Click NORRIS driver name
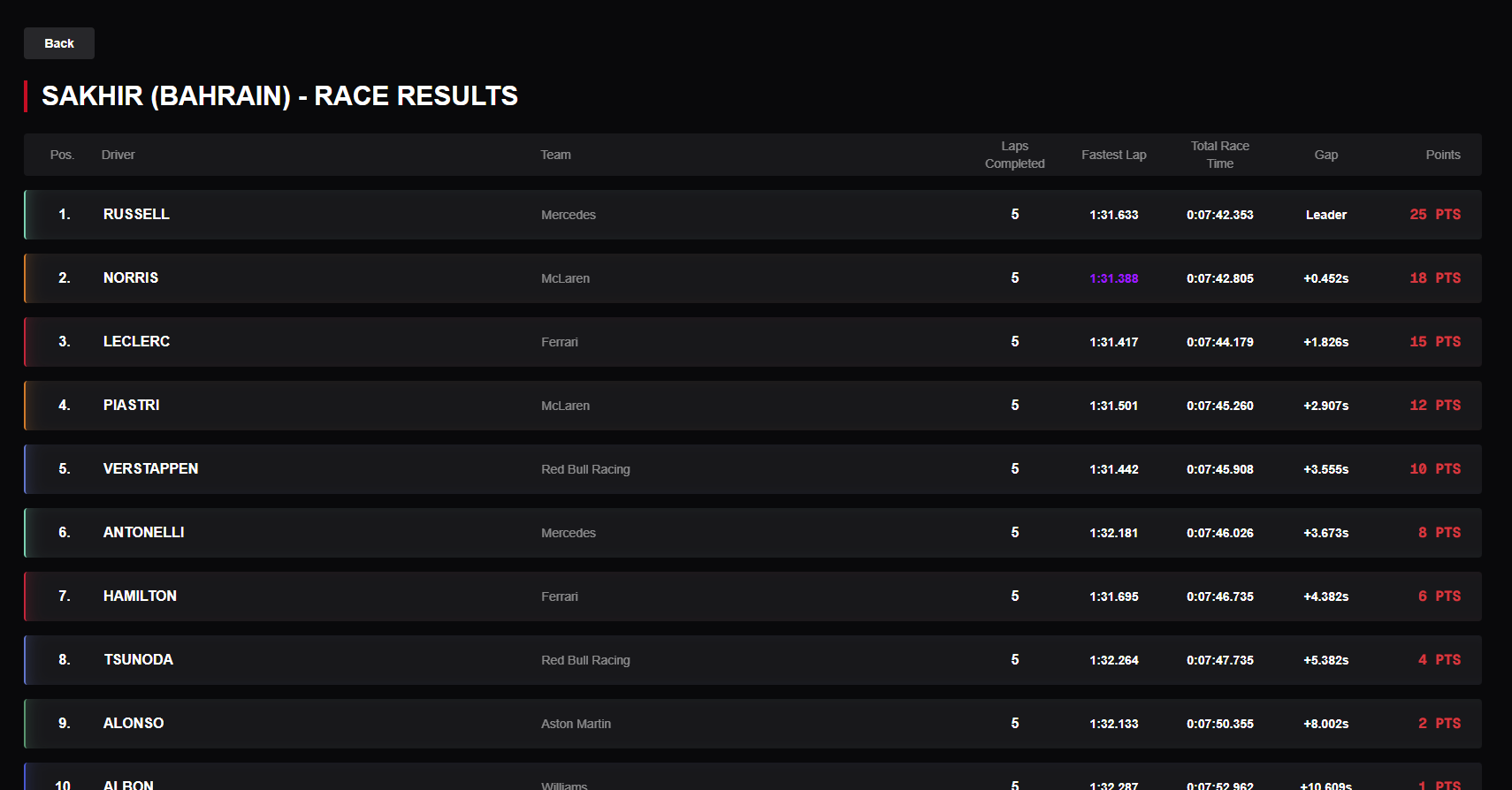 [x=131, y=277]
